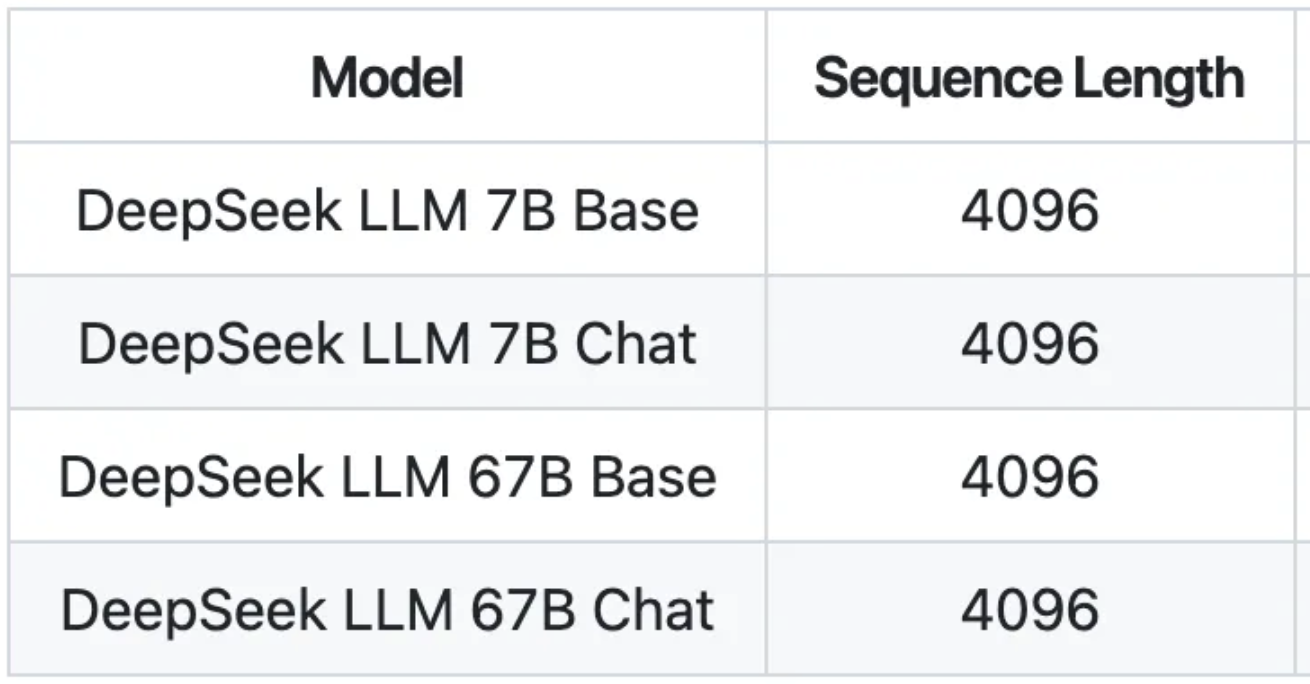Select the DeepSeek LLM 67B Base cell
Screen dimensions: 1310x684
click(387, 477)
